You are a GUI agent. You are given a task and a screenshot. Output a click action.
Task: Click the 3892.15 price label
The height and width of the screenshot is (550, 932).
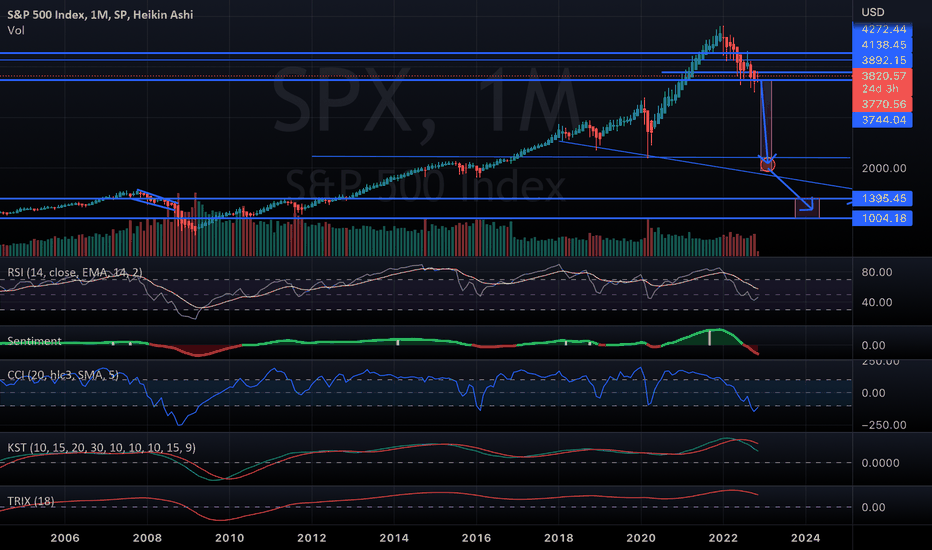tap(883, 60)
